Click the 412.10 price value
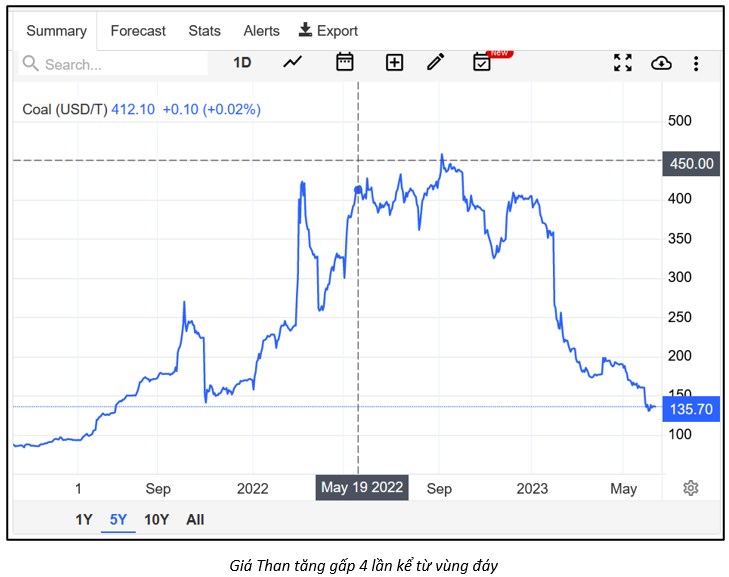 point(133,109)
